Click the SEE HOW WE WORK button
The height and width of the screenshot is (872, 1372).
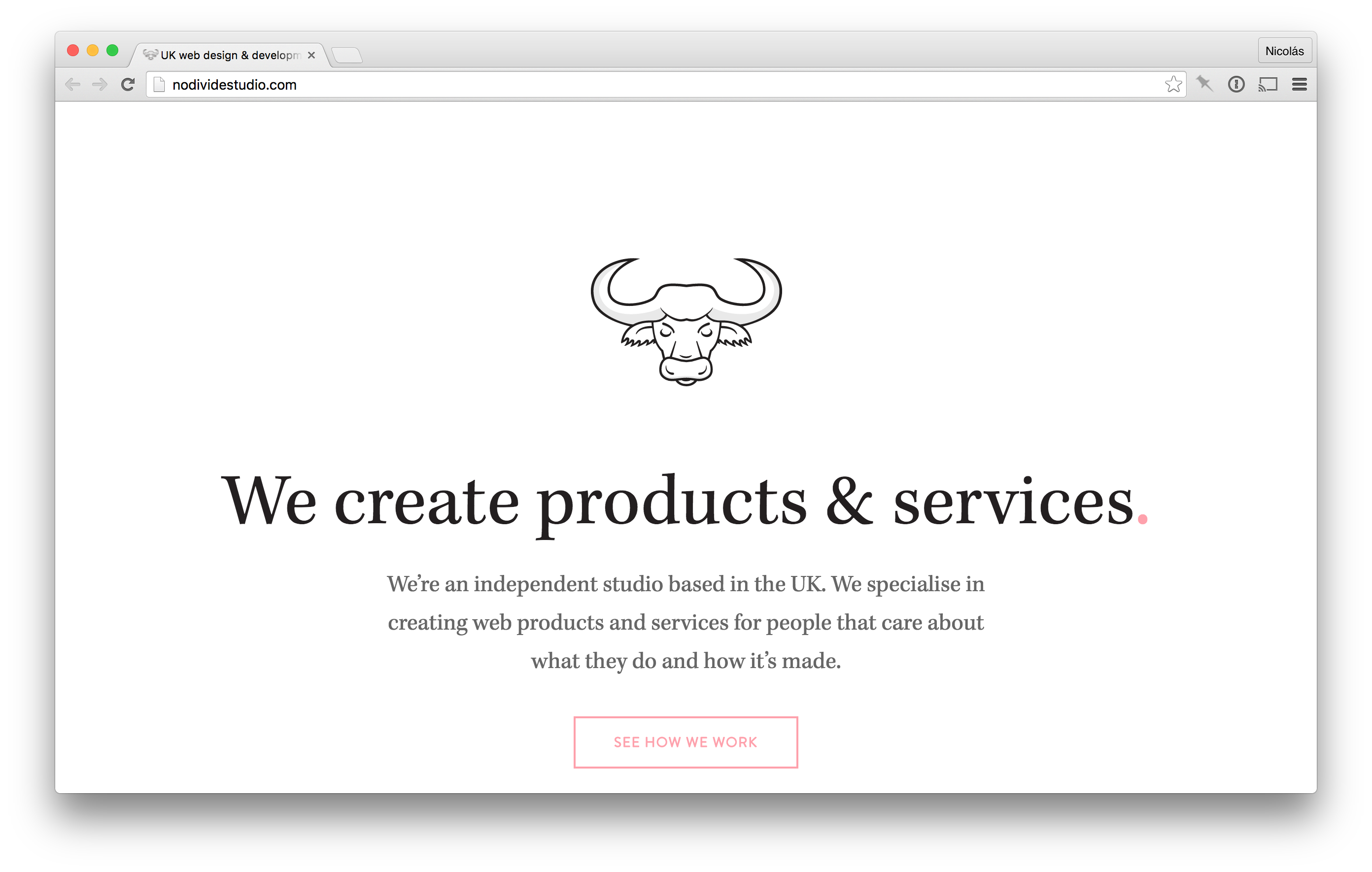point(686,741)
